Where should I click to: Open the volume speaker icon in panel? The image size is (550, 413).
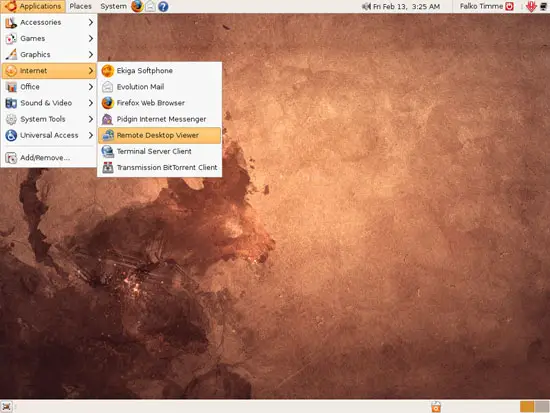[x=366, y=6]
